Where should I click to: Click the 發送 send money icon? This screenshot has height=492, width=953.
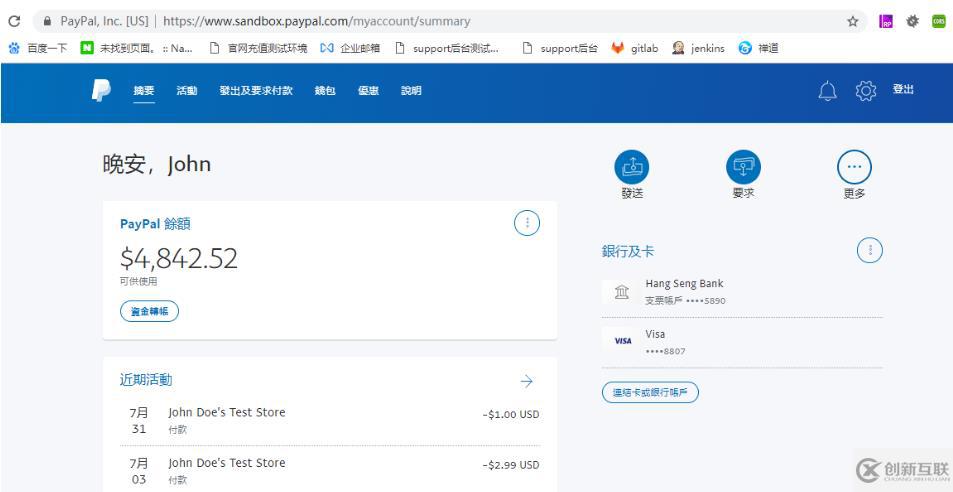632,167
